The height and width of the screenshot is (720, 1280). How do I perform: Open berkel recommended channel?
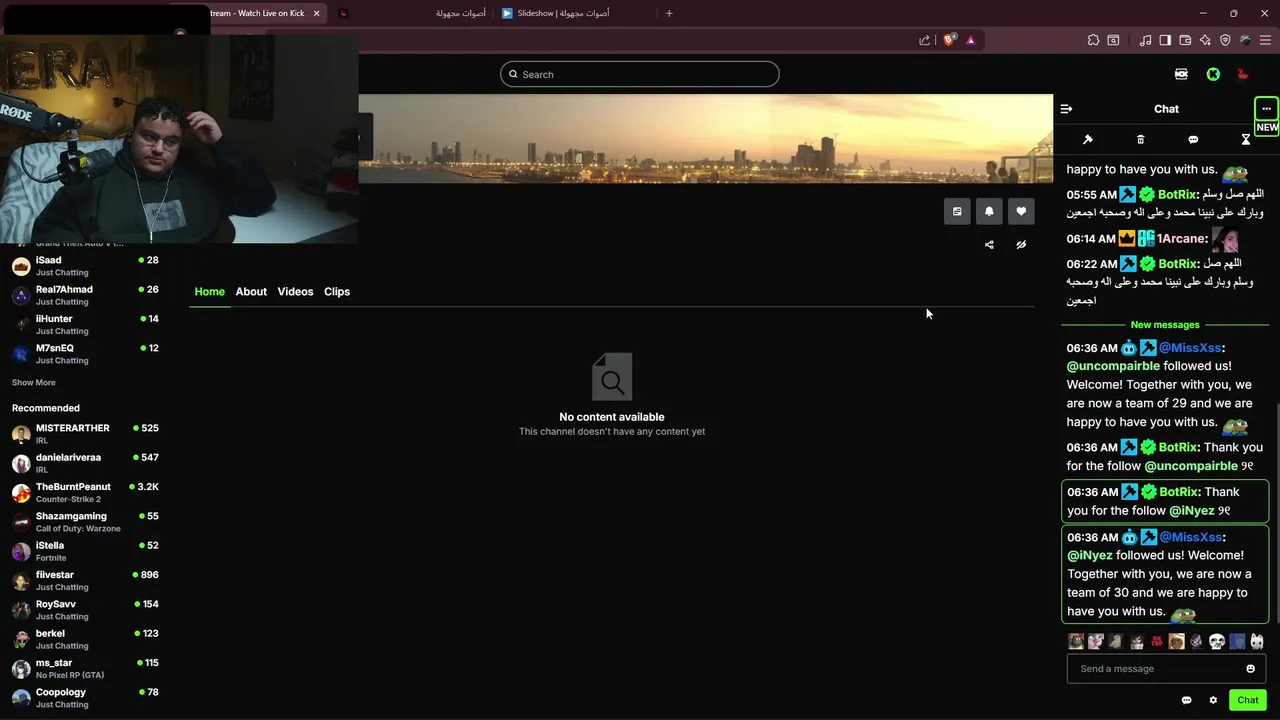click(x=85, y=639)
